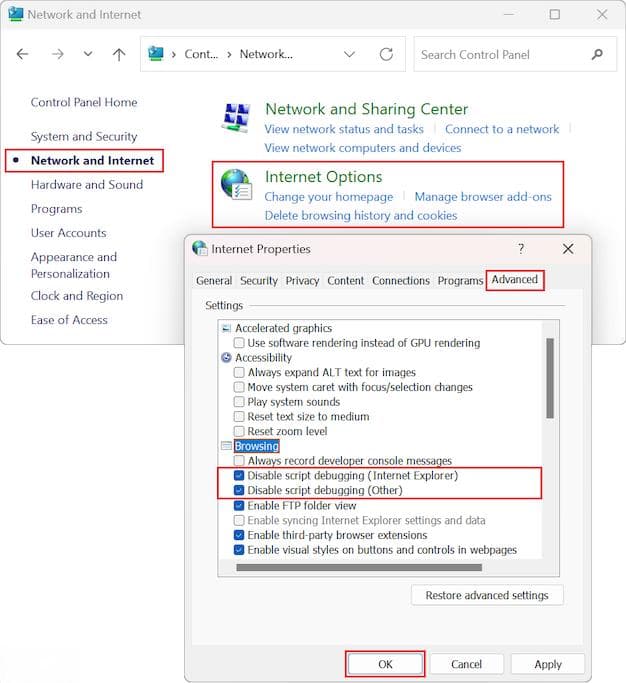Check Always expand ALT text for images
Viewport: 626px width, 683px height.
[239, 372]
